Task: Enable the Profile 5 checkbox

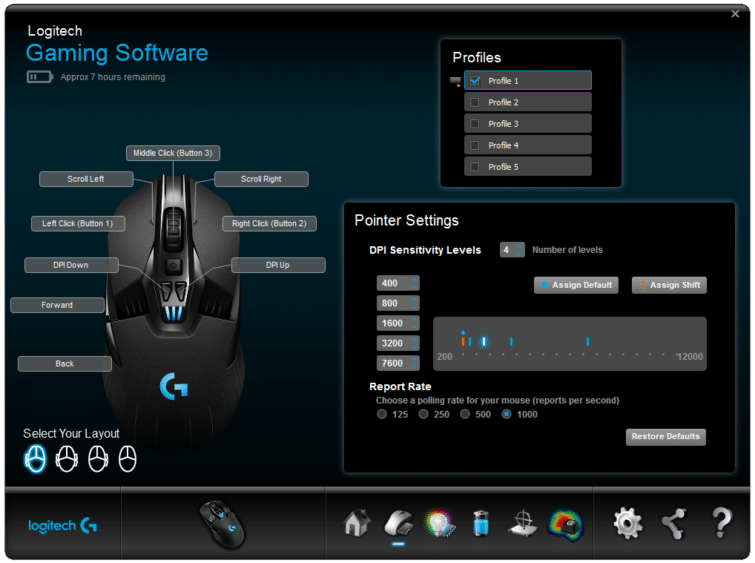Action: pos(475,167)
